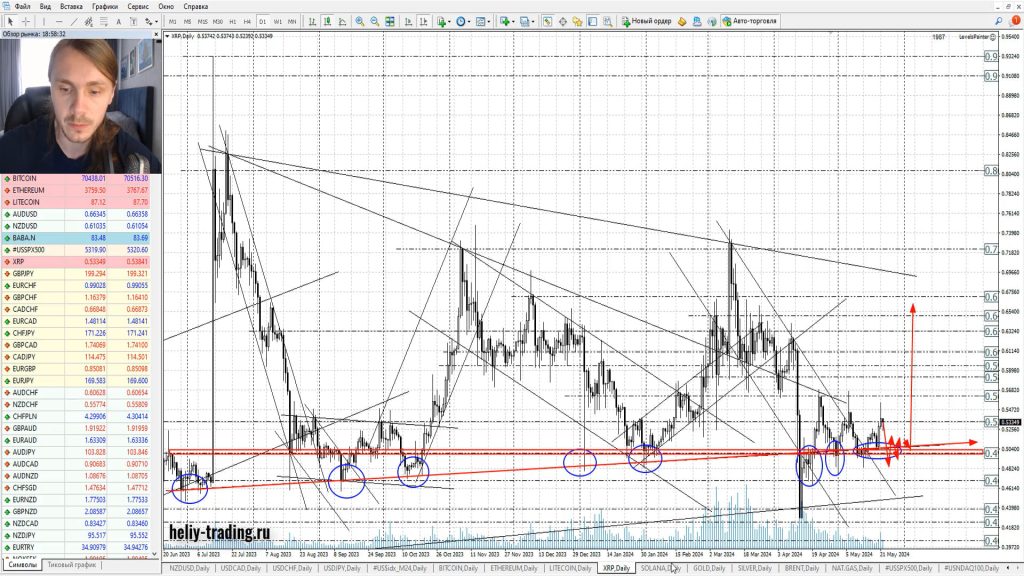Click the zoom in magnifier icon
The height and width of the screenshot is (576, 1024).
[360, 21]
